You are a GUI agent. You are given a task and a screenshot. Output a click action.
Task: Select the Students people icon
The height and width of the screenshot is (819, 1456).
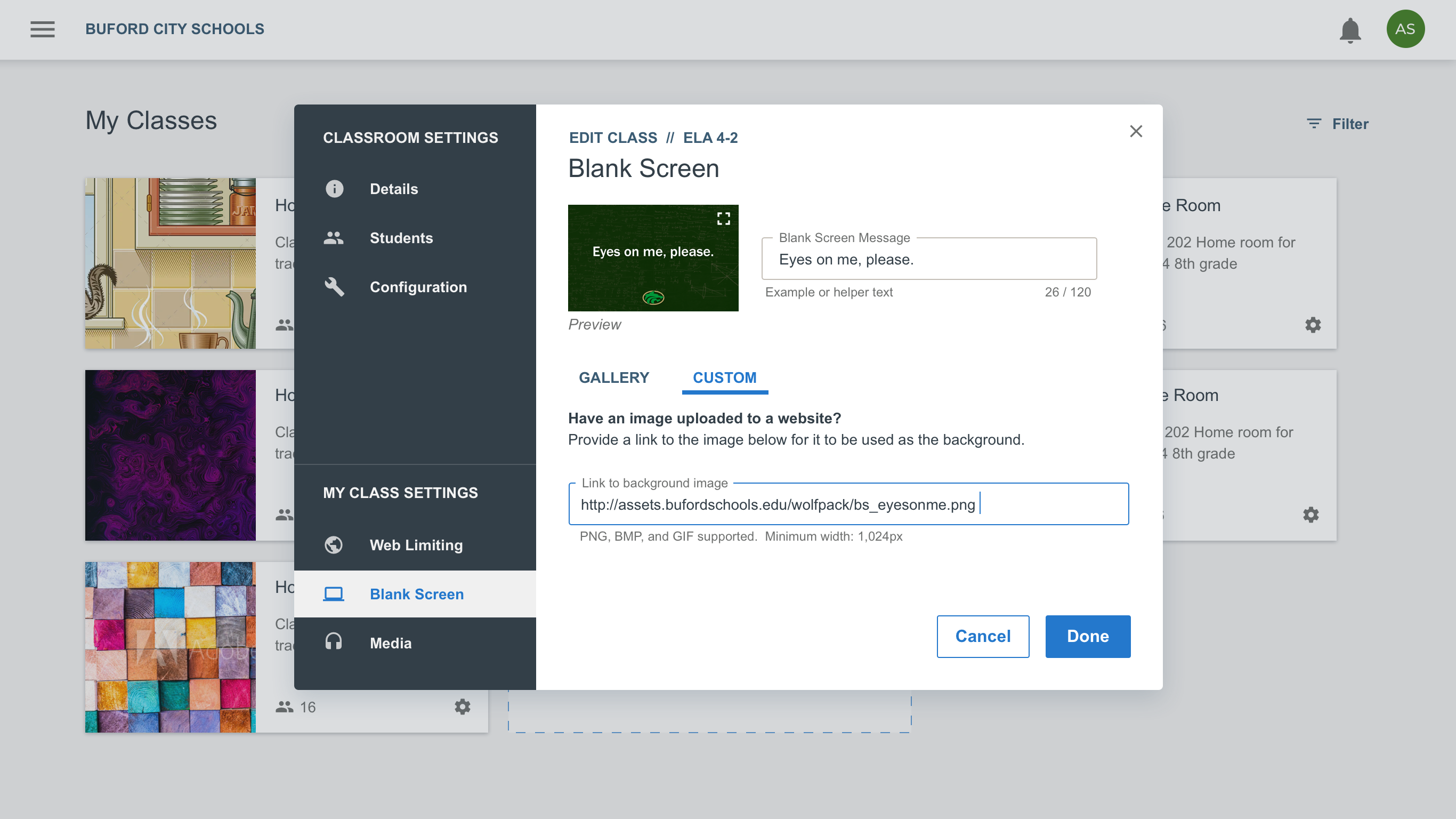coord(334,238)
